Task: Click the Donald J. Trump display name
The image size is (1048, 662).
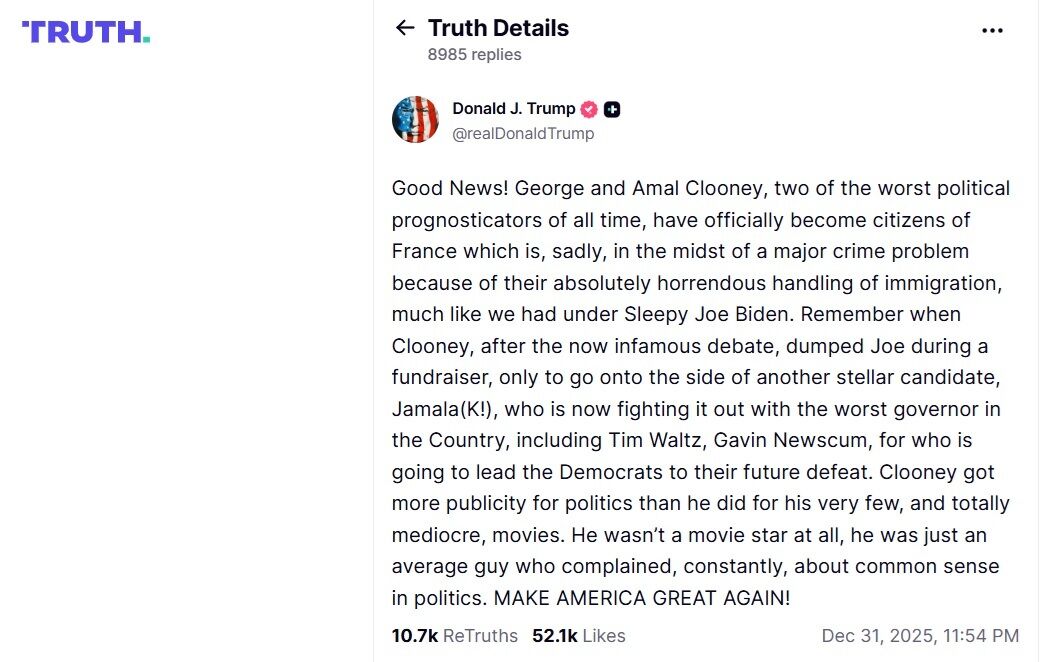Action: click(x=513, y=108)
